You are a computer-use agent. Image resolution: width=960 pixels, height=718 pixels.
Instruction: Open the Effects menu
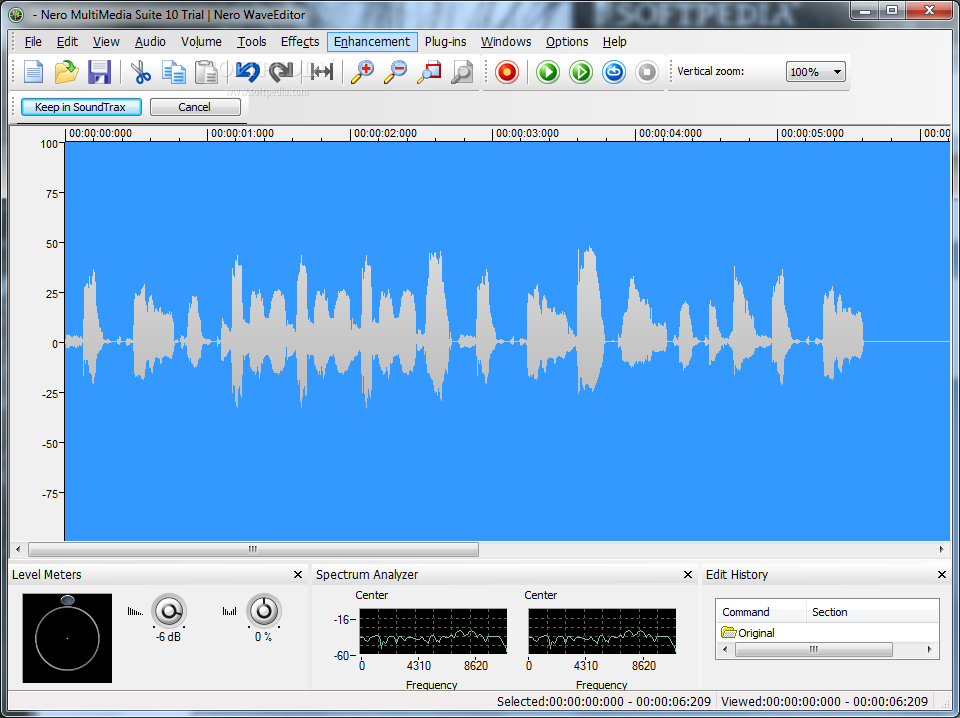300,42
